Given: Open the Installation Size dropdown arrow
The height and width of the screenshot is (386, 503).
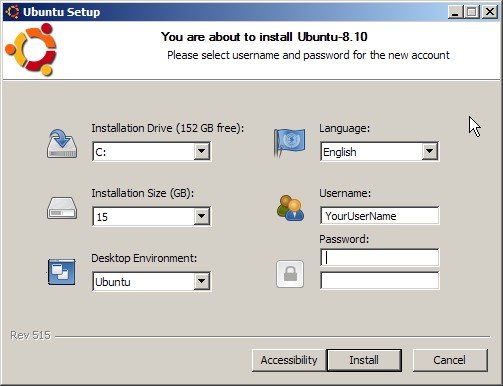Looking at the screenshot, I should 201,216.
